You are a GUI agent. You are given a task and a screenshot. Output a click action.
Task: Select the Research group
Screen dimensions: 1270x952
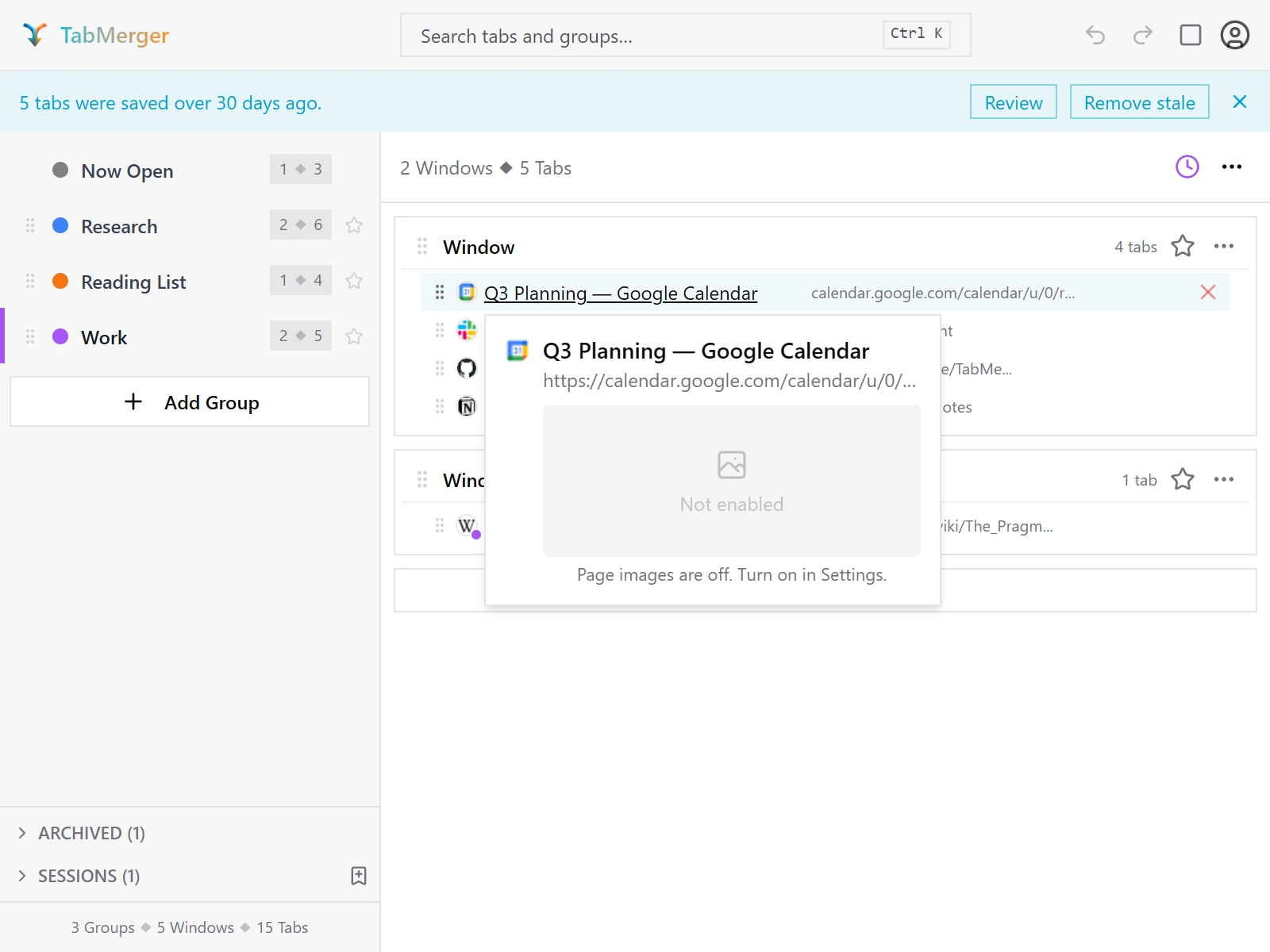(x=190, y=226)
